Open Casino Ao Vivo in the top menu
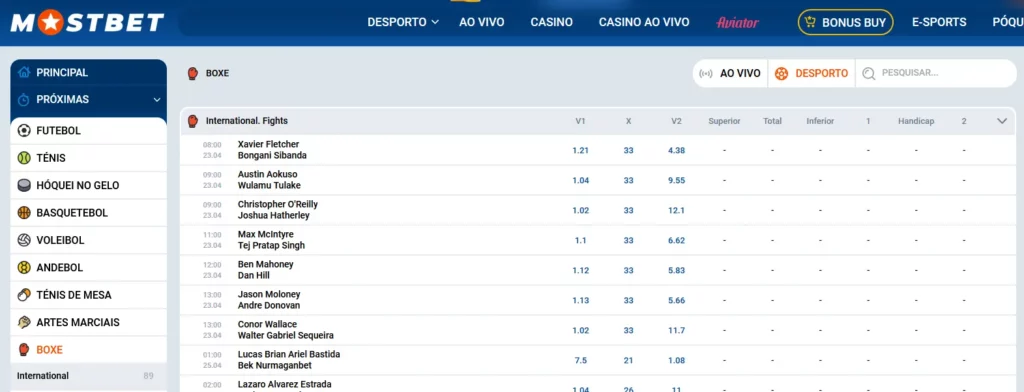This screenshot has height=392, width=1024. point(644,22)
